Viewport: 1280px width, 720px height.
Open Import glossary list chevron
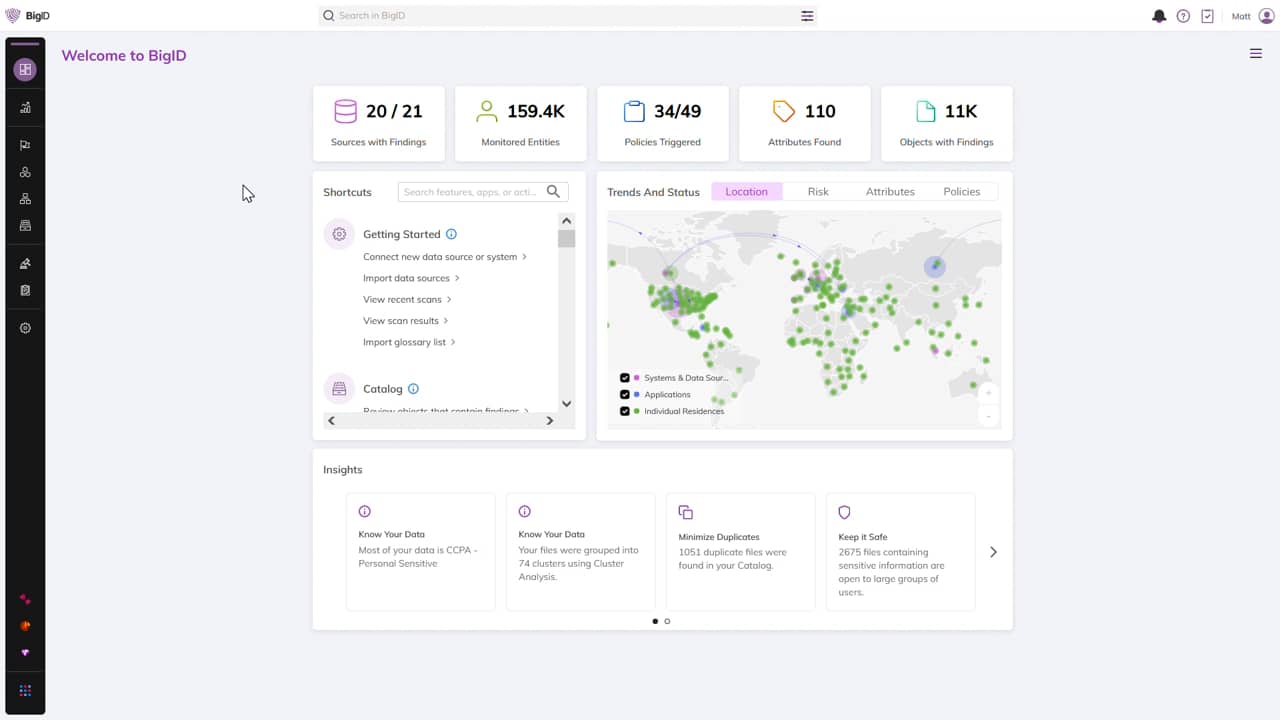tap(453, 342)
